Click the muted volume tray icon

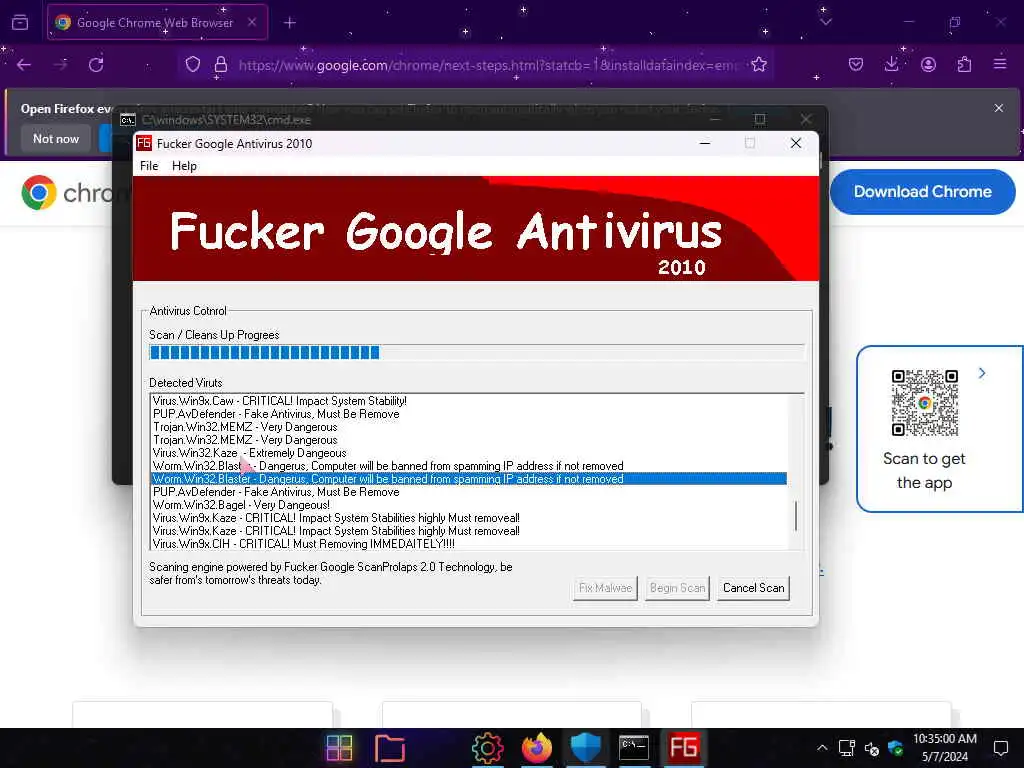pyautogui.click(x=871, y=748)
